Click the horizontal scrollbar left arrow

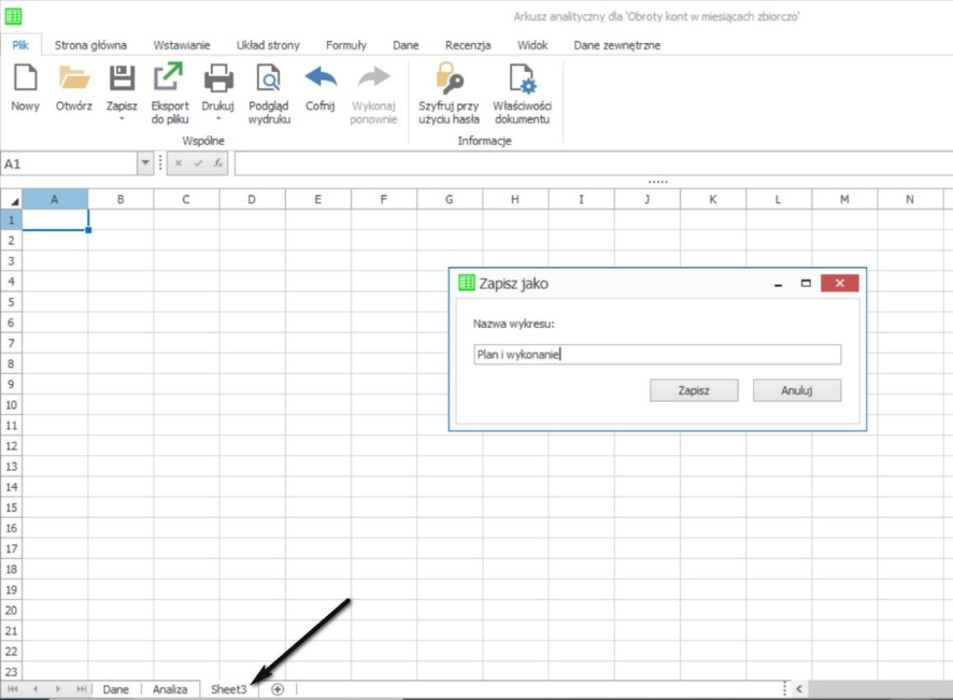pyautogui.click(x=799, y=689)
